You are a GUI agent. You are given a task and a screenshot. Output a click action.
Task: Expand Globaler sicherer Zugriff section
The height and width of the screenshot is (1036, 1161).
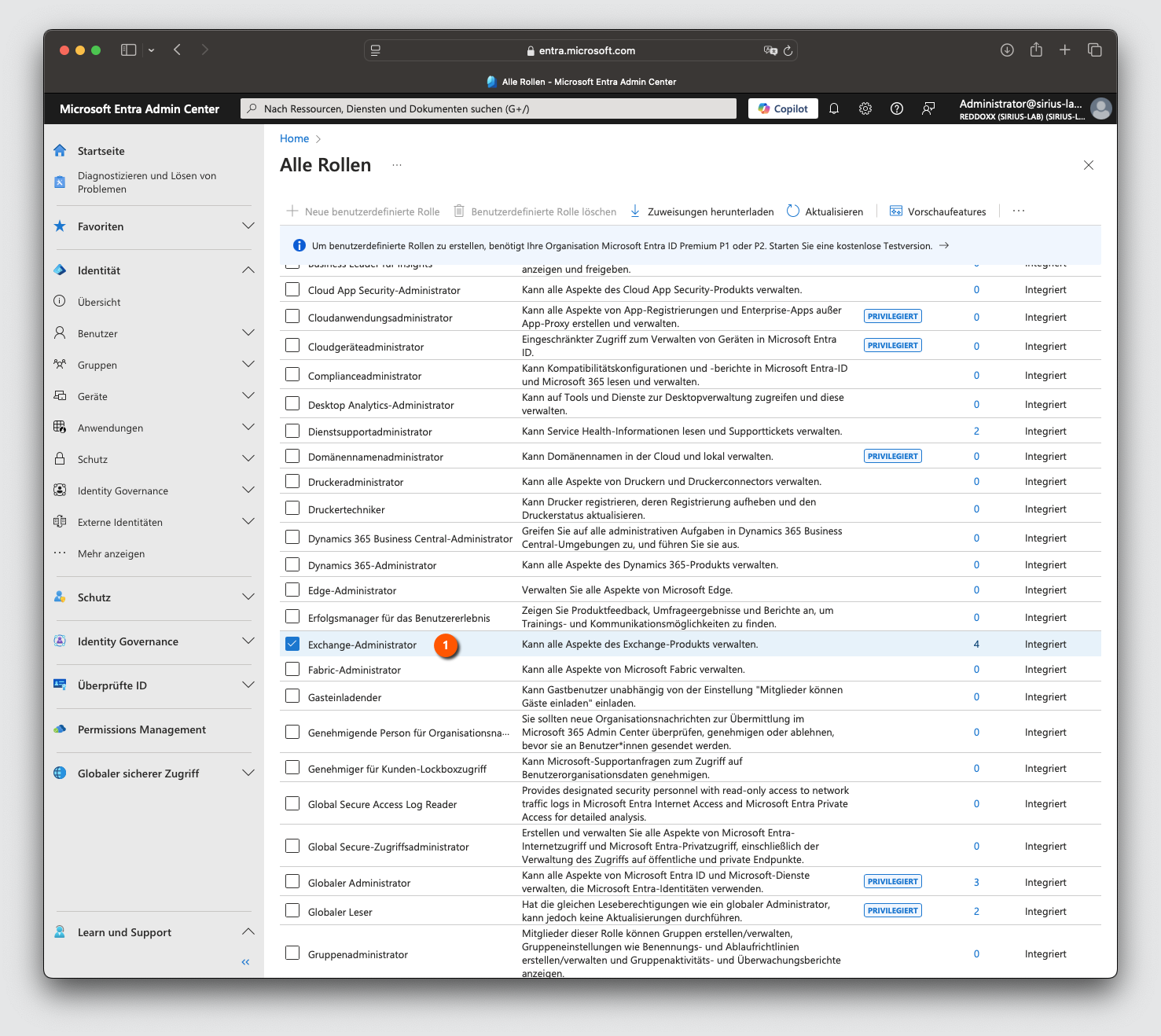pyautogui.click(x=248, y=773)
